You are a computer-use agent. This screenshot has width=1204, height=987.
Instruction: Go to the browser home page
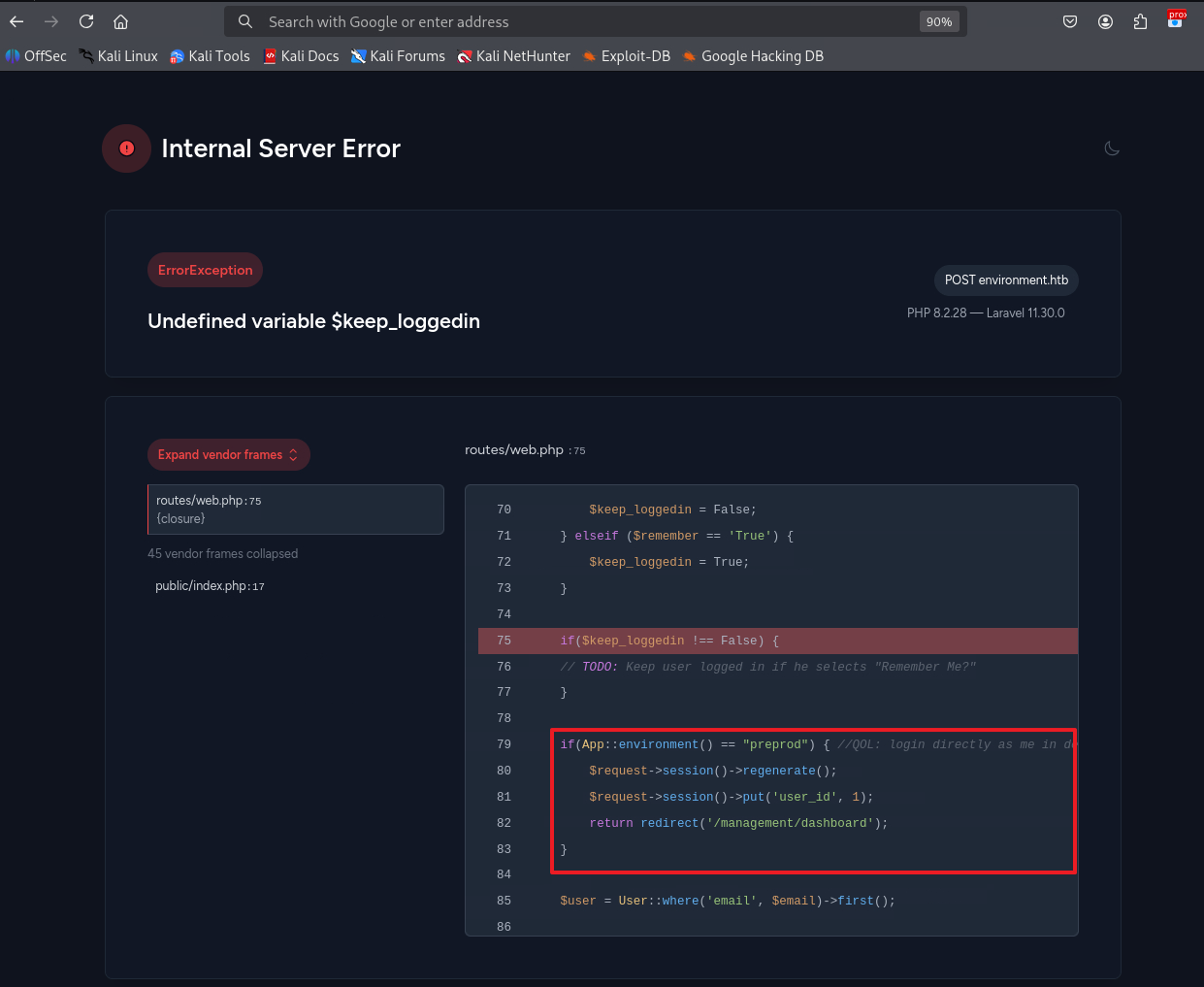pyautogui.click(x=120, y=21)
